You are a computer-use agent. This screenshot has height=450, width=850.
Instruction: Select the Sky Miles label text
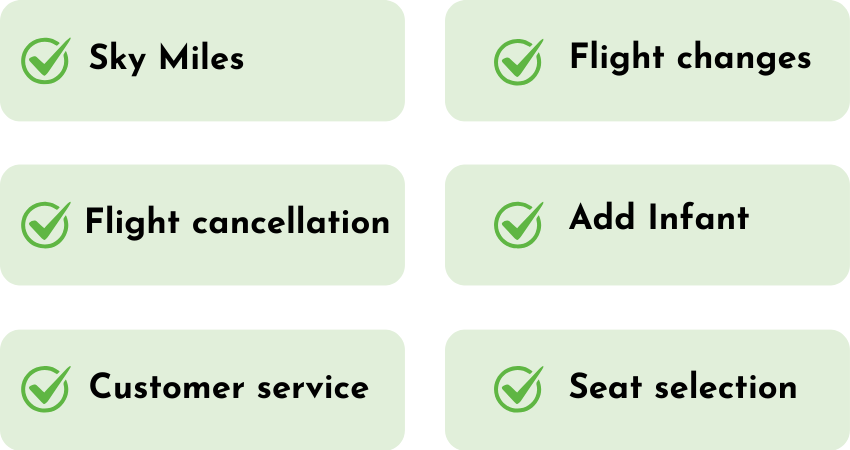coord(166,58)
